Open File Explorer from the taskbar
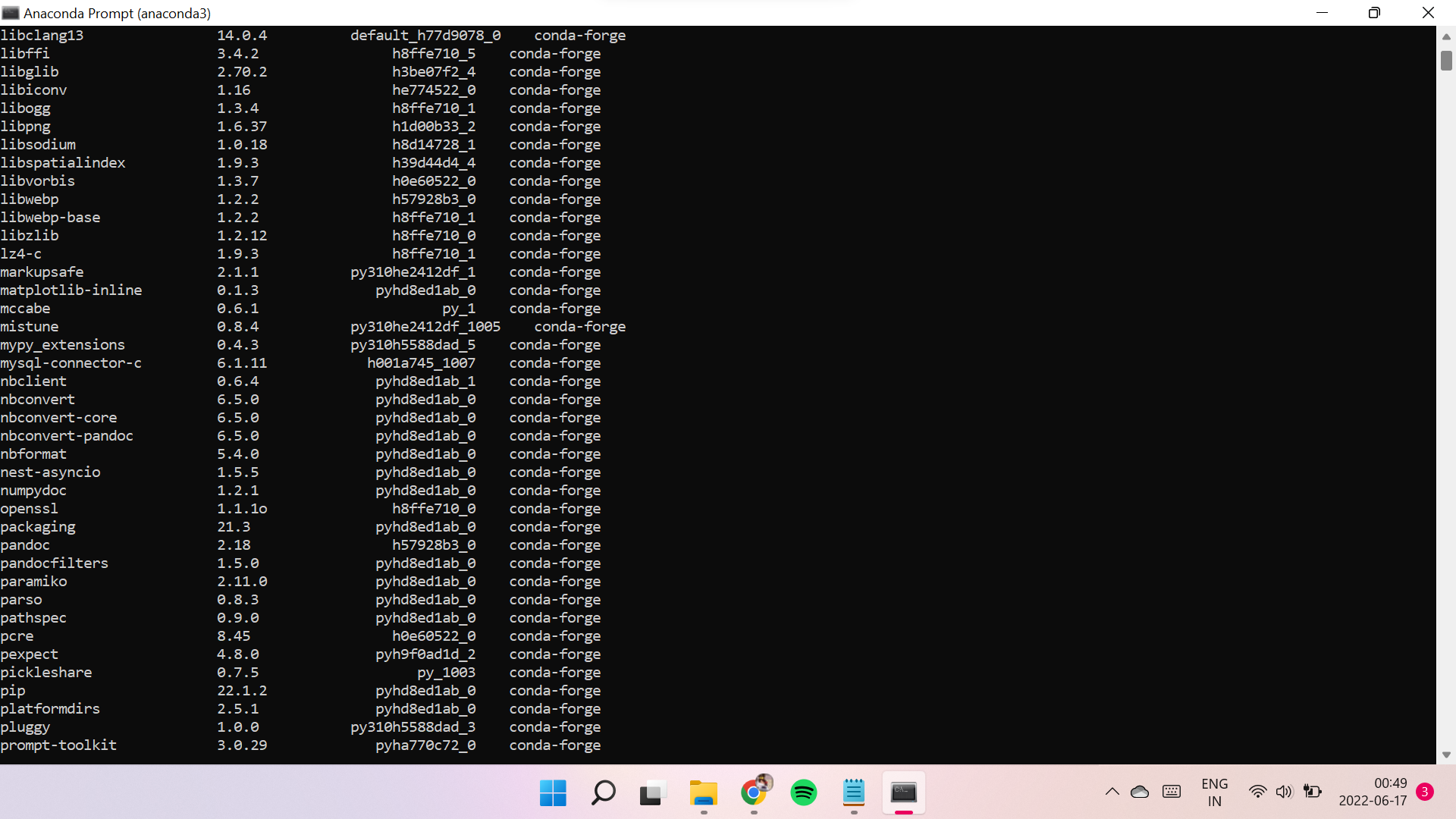The height and width of the screenshot is (819, 1456). (x=703, y=793)
